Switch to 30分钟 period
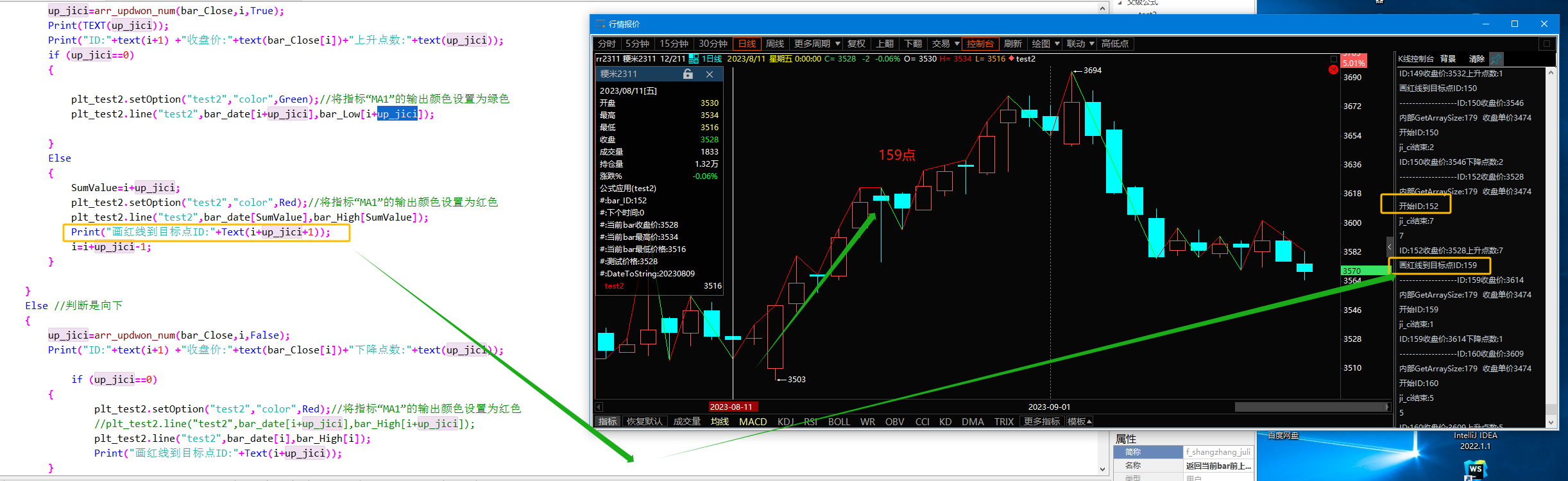This screenshot has height=481, width=1568. click(x=713, y=44)
